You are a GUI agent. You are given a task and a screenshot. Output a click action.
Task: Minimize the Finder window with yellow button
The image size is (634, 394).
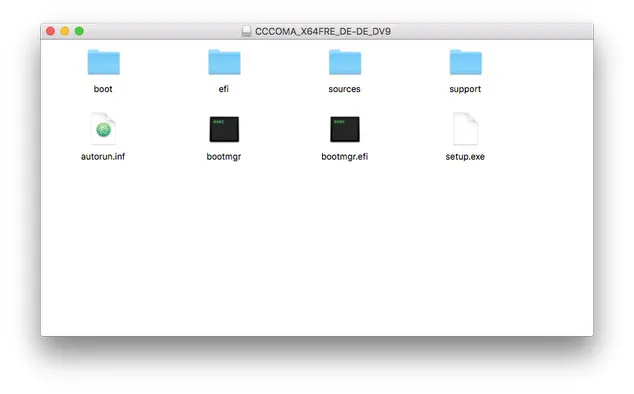(65, 31)
